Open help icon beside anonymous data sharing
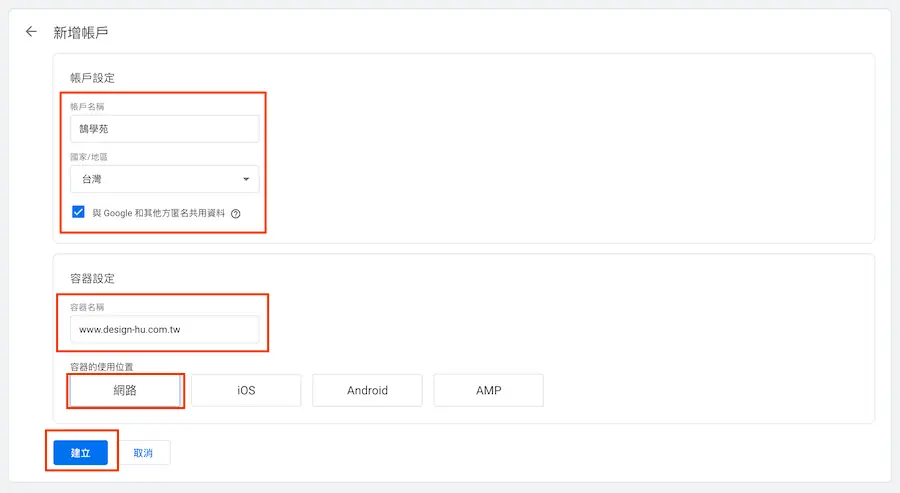This screenshot has width=900, height=493. (x=235, y=213)
